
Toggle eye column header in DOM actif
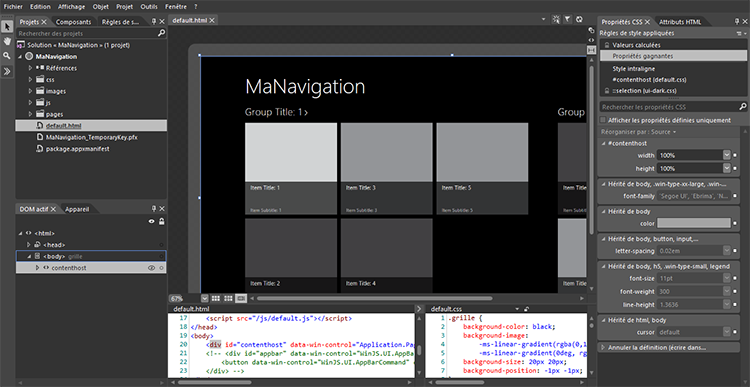[x=152, y=221]
